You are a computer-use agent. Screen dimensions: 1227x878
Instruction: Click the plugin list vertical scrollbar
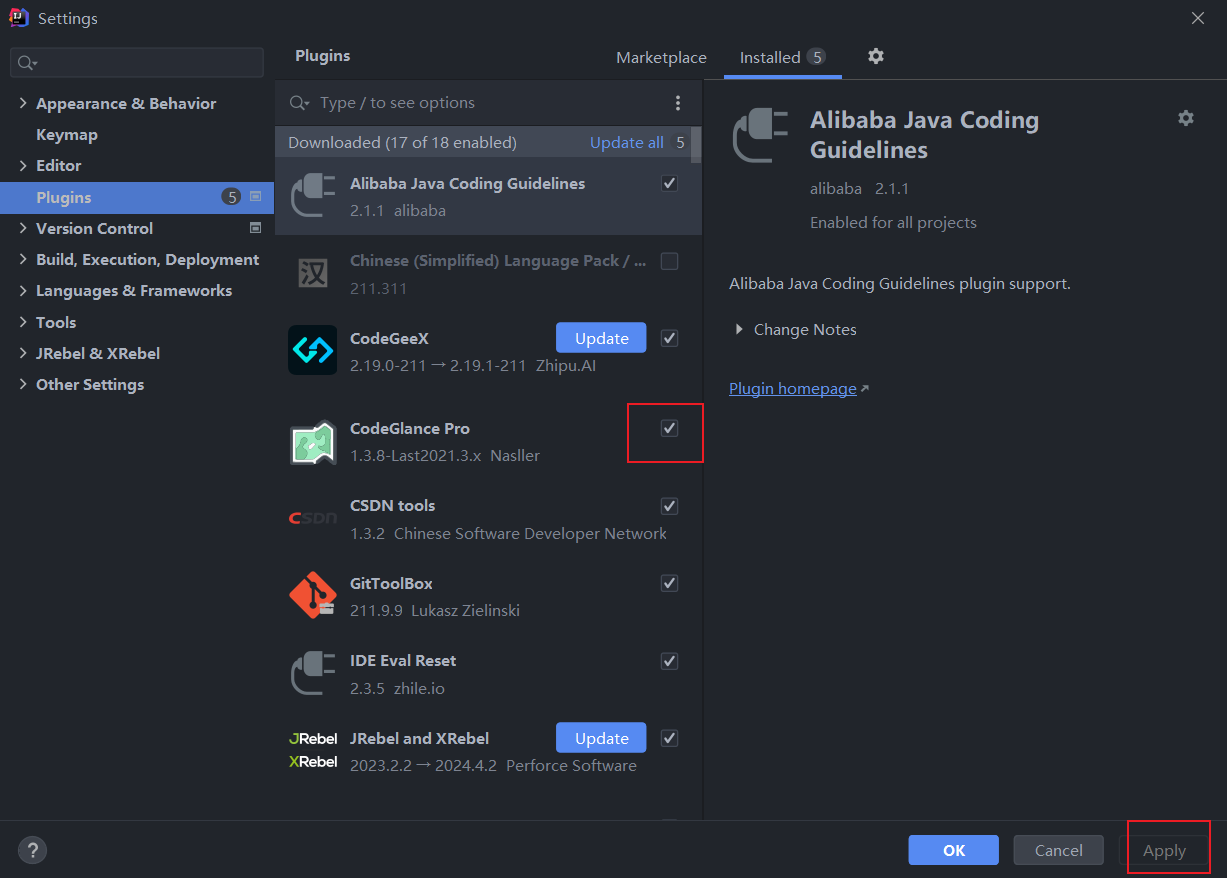(695, 143)
